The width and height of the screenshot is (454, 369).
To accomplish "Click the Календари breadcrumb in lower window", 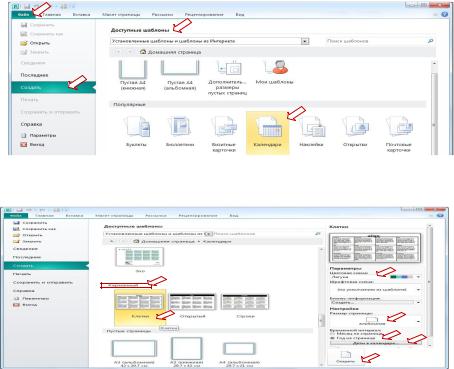I will (x=217, y=241).
